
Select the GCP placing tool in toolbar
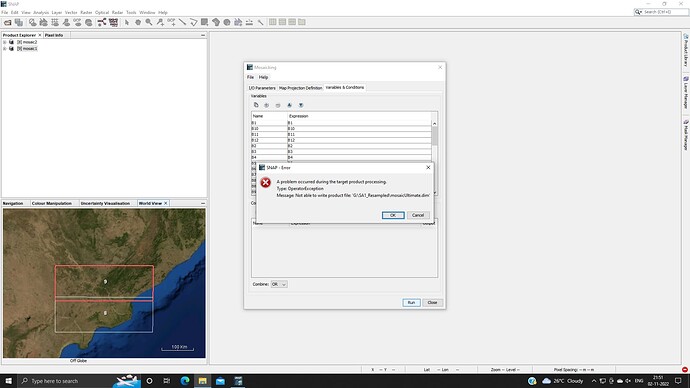coord(171,22)
